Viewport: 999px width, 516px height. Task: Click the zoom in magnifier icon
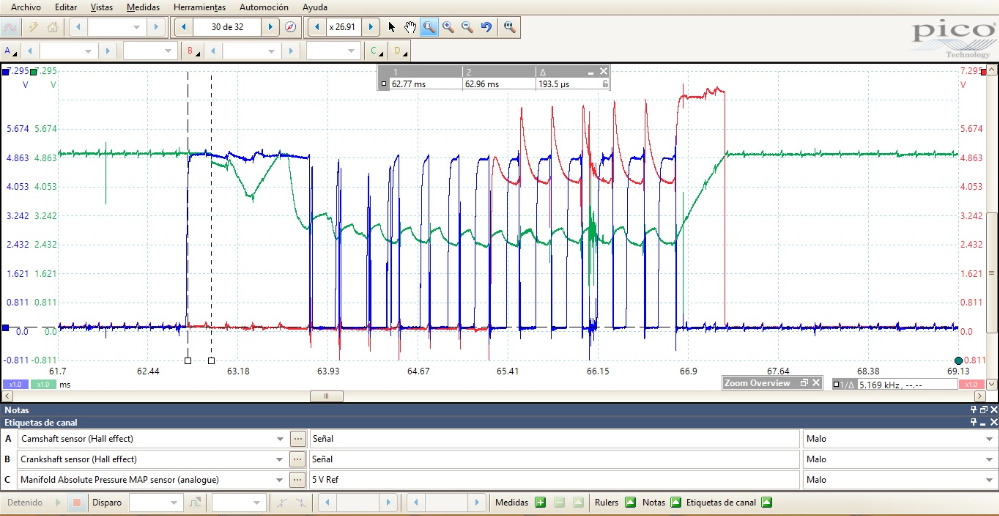point(448,27)
